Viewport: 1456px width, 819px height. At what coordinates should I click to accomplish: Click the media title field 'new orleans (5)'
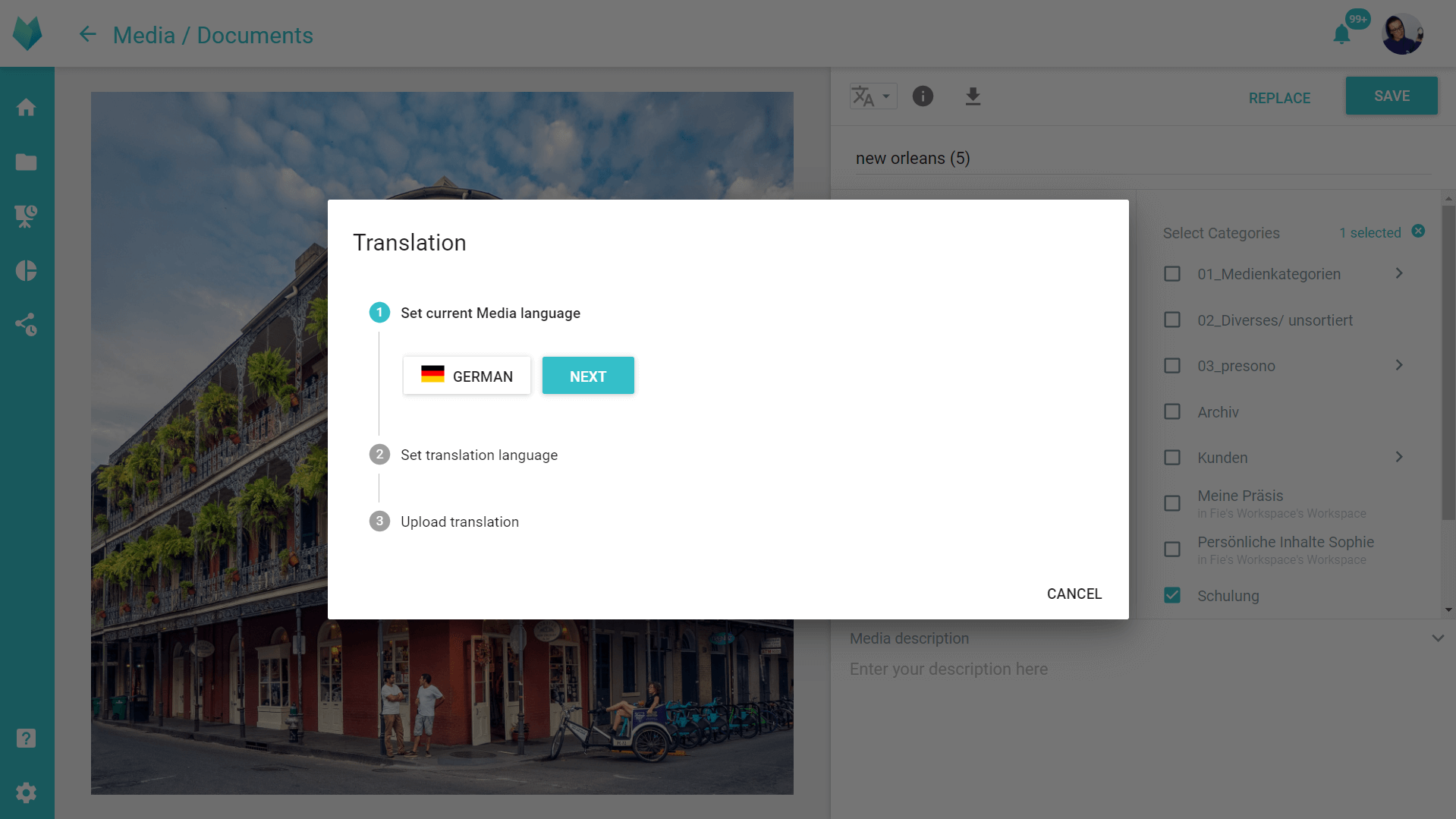[1143, 158]
